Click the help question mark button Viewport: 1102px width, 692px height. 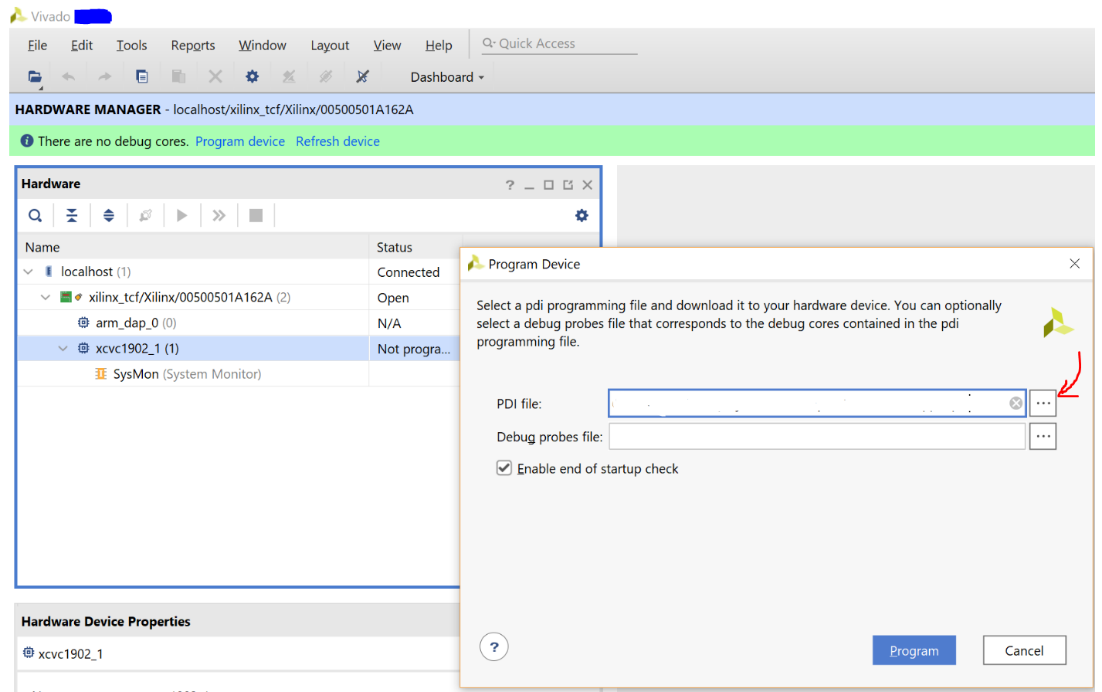[x=494, y=647]
